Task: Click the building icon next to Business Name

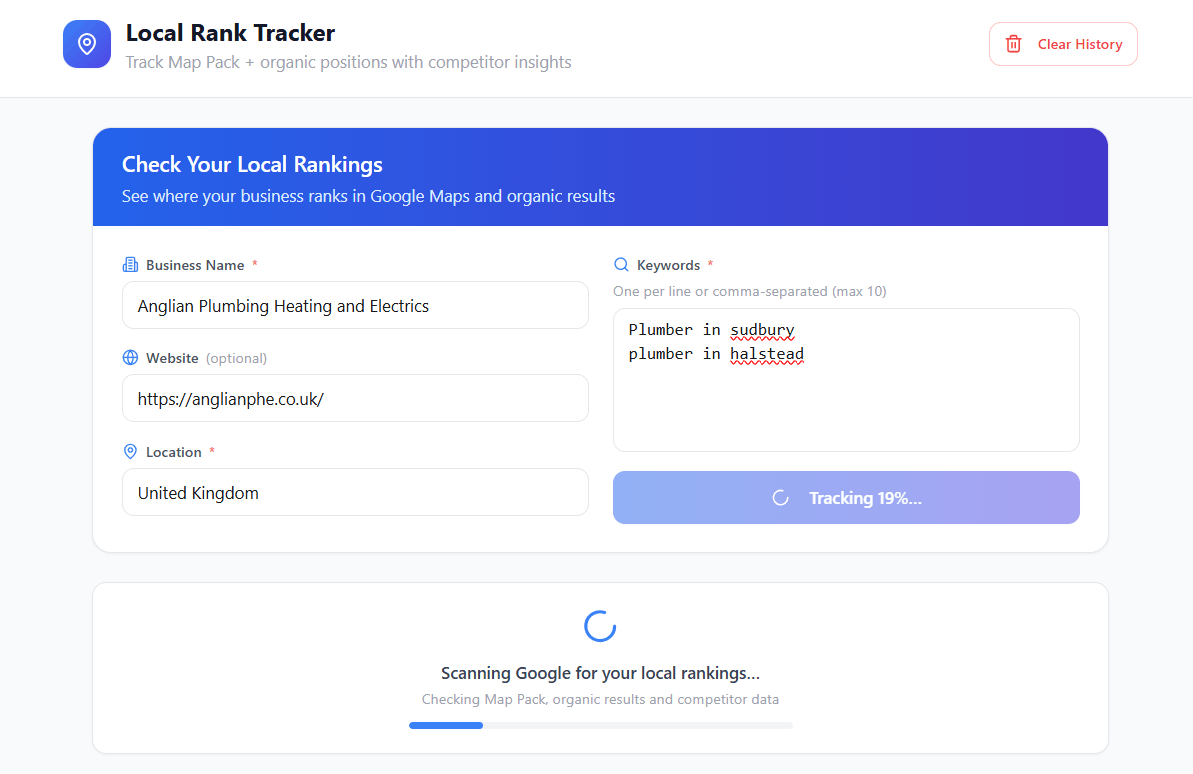Action: (130, 264)
